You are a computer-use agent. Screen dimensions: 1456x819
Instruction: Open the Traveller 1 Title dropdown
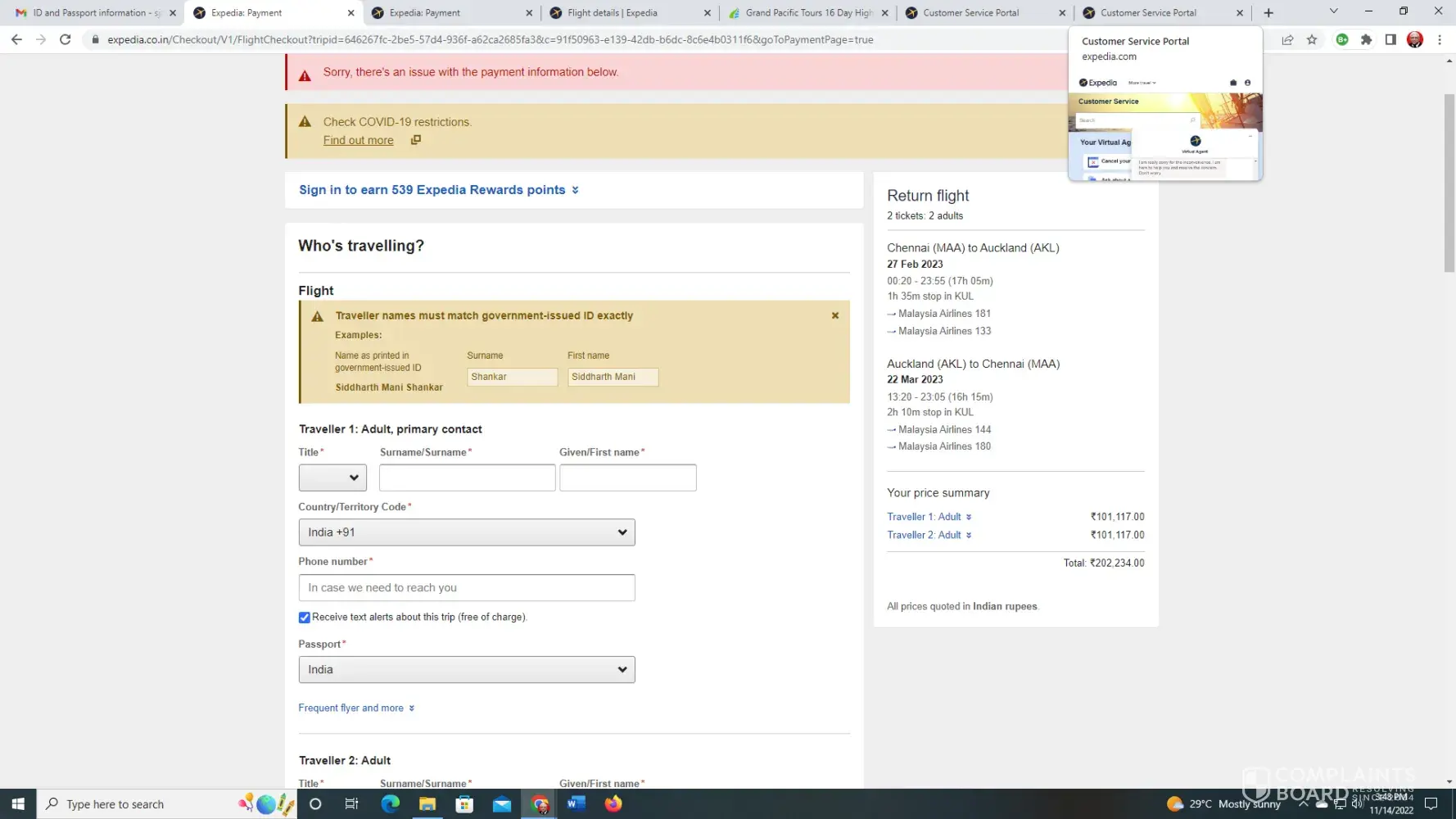pyautogui.click(x=332, y=477)
